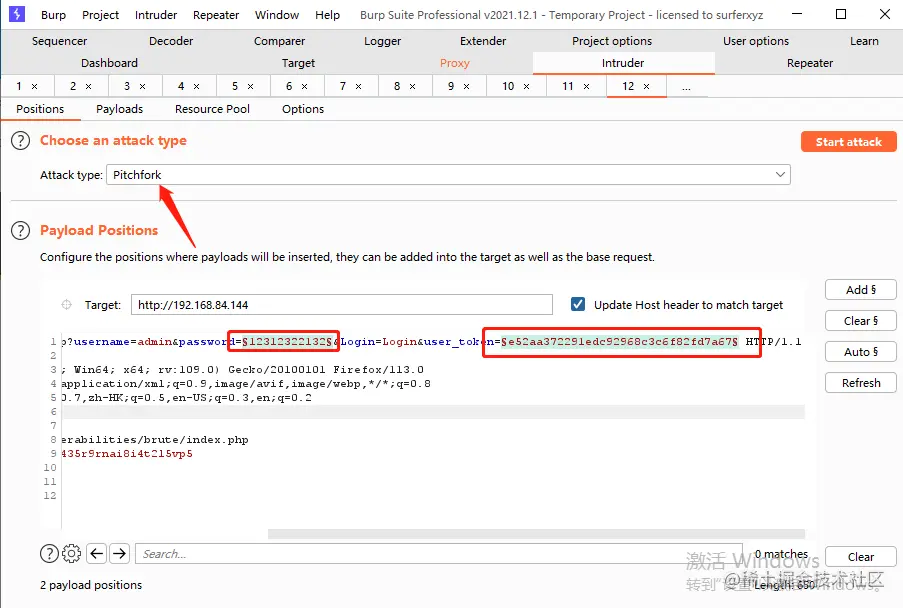Viewport: 903px width, 608px height.
Task: Close Intruder attack tab 3
Action: click(142, 86)
